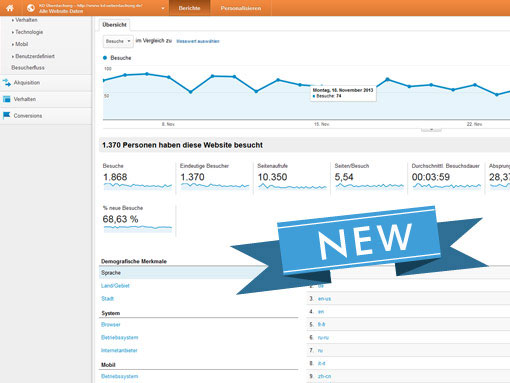Click the % neue Besuche 68,63 % metric
Viewport: 510px width, 383px height.
[x=137, y=219]
